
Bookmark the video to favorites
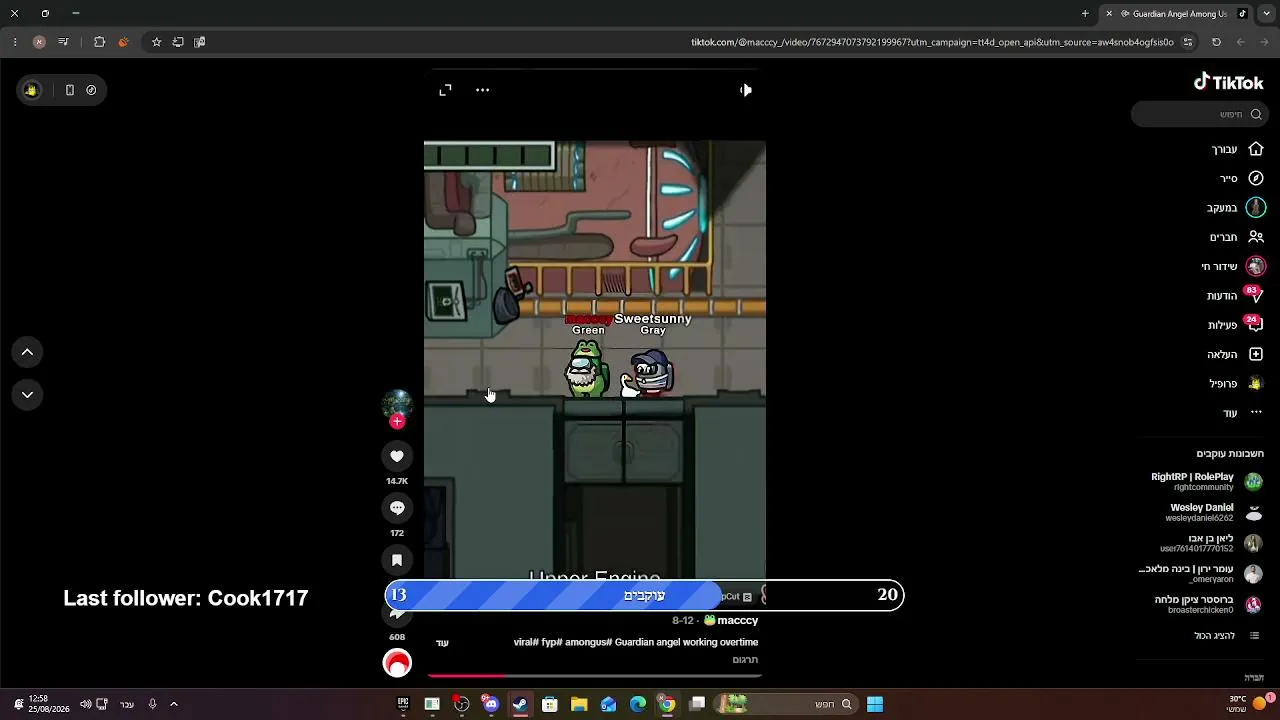click(397, 560)
